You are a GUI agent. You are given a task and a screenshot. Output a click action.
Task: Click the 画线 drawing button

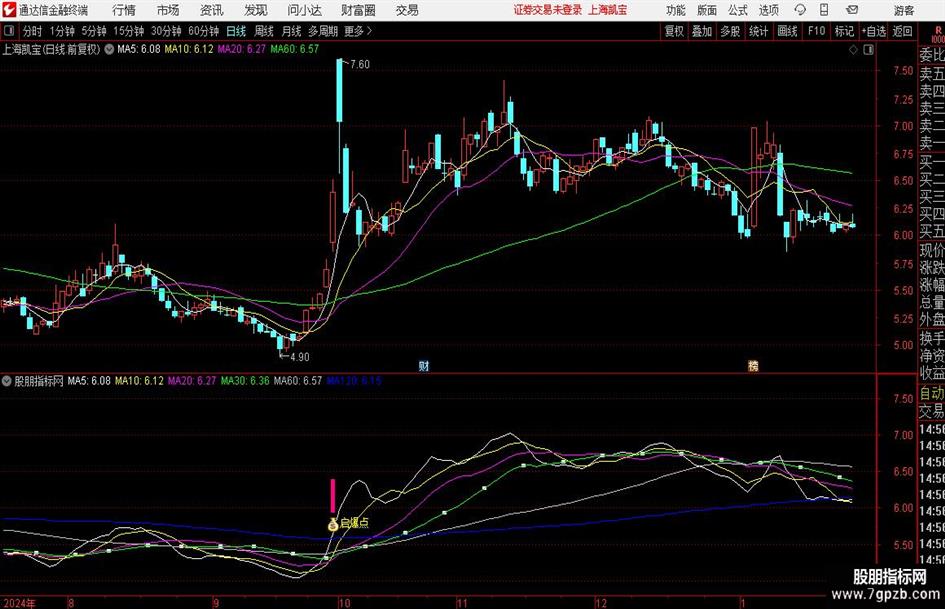tap(787, 31)
